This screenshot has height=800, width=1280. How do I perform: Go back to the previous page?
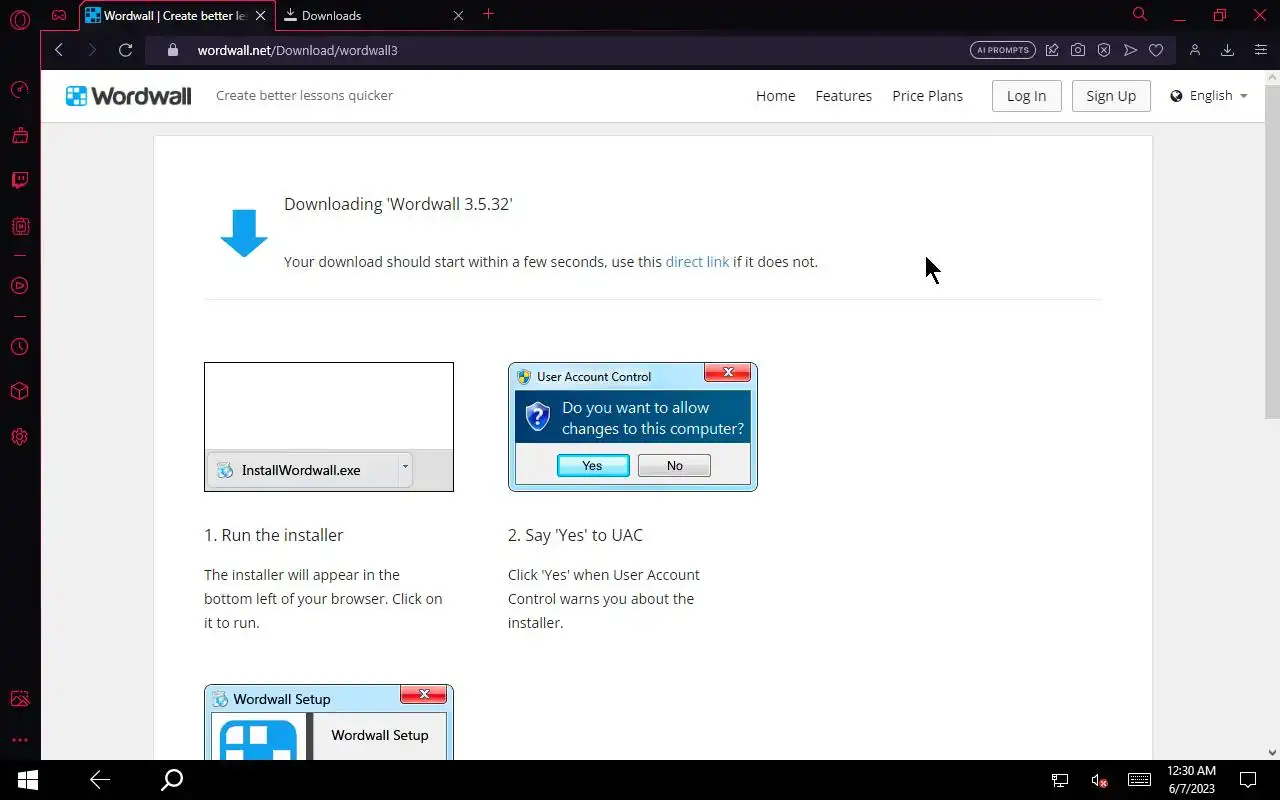coord(59,50)
